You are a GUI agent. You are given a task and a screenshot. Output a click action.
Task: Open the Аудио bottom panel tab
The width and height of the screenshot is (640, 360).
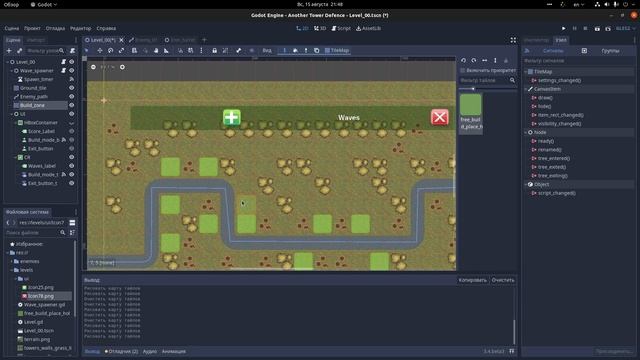click(x=150, y=351)
